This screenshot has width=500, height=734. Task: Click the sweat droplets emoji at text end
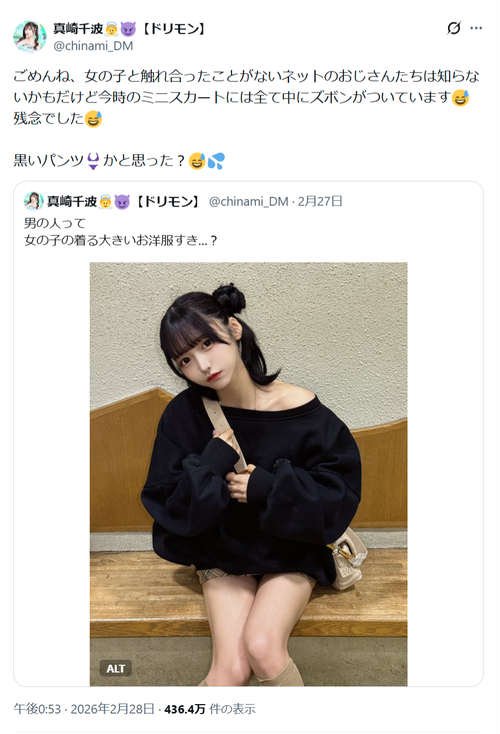[x=216, y=161]
